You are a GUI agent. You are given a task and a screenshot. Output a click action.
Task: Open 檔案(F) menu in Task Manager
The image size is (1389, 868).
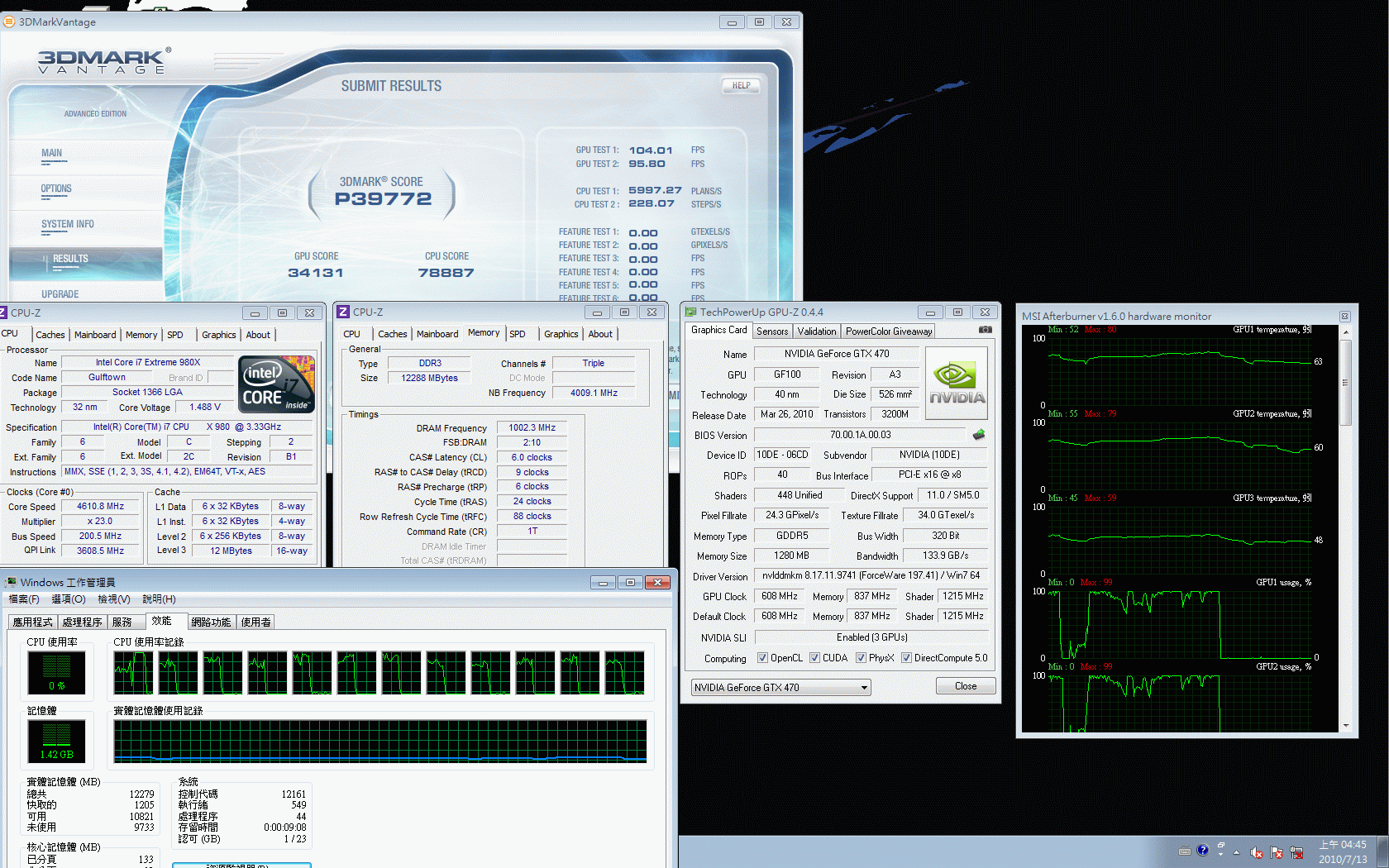click(24, 599)
